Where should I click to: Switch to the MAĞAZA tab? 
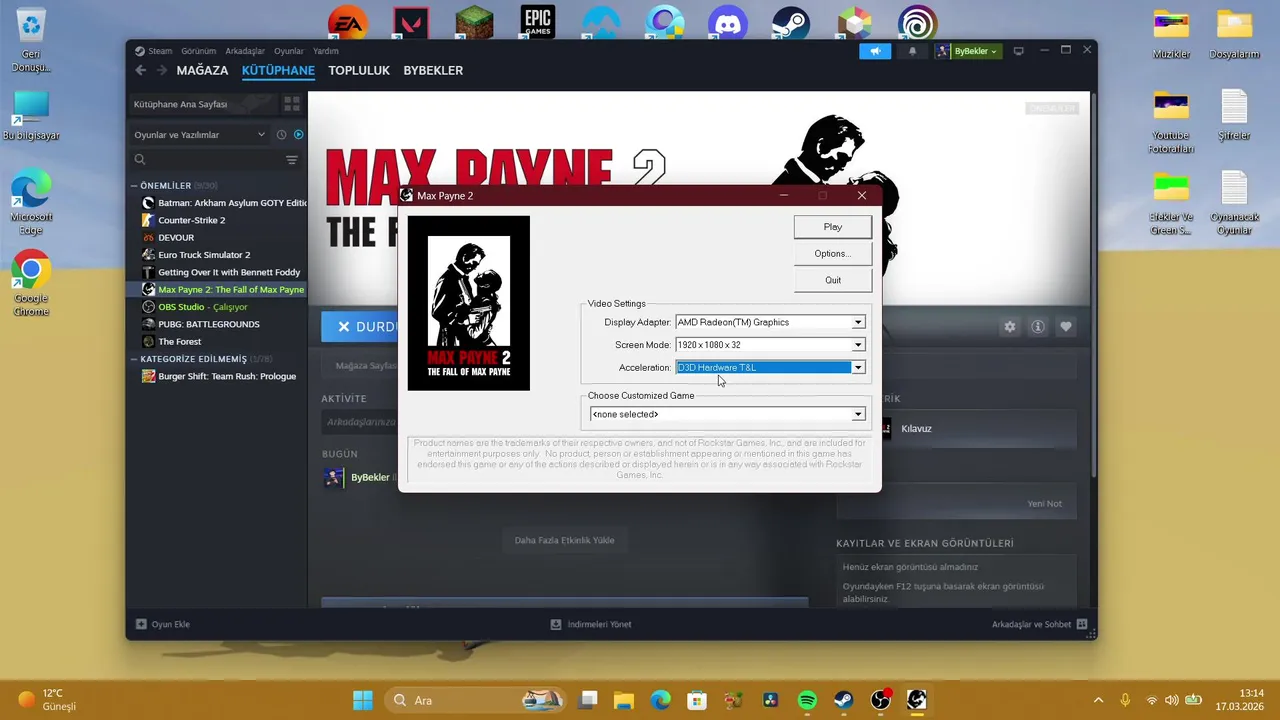pyautogui.click(x=202, y=71)
